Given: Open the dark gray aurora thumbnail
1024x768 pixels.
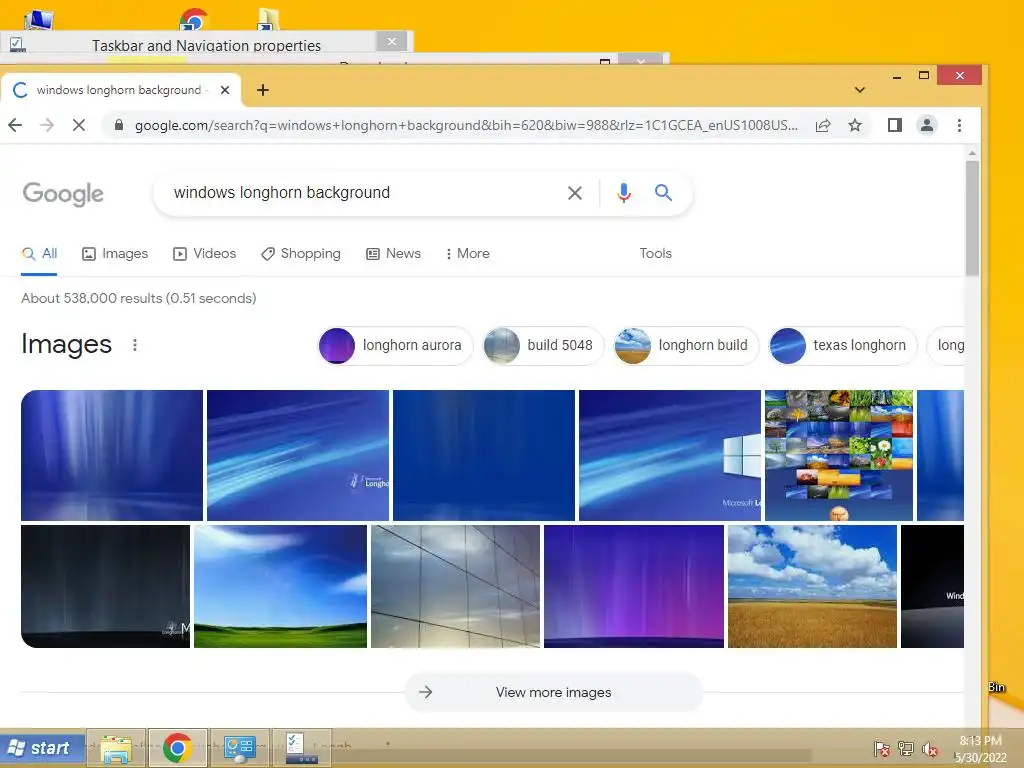Looking at the screenshot, I should pyautogui.click(x=105, y=586).
